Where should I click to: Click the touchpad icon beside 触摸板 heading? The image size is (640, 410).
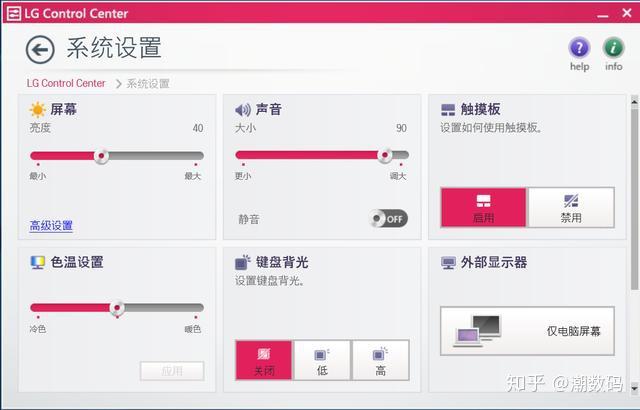tap(448, 110)
